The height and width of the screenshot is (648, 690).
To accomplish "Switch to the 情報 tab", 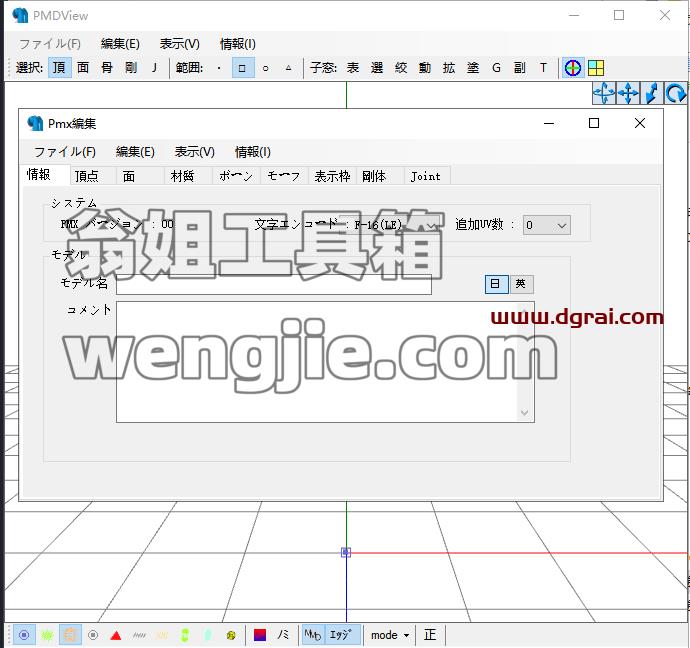I will 46,175.
